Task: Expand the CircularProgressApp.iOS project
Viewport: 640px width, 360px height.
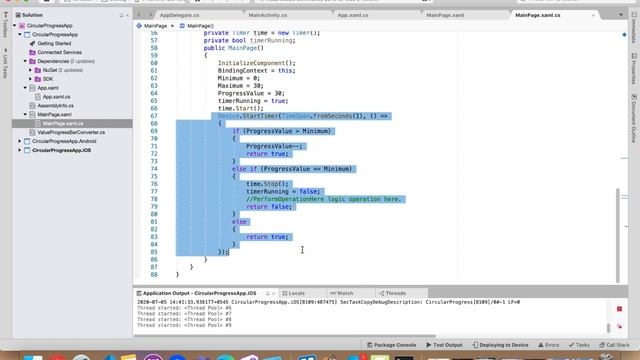Action: click(20, 150)
